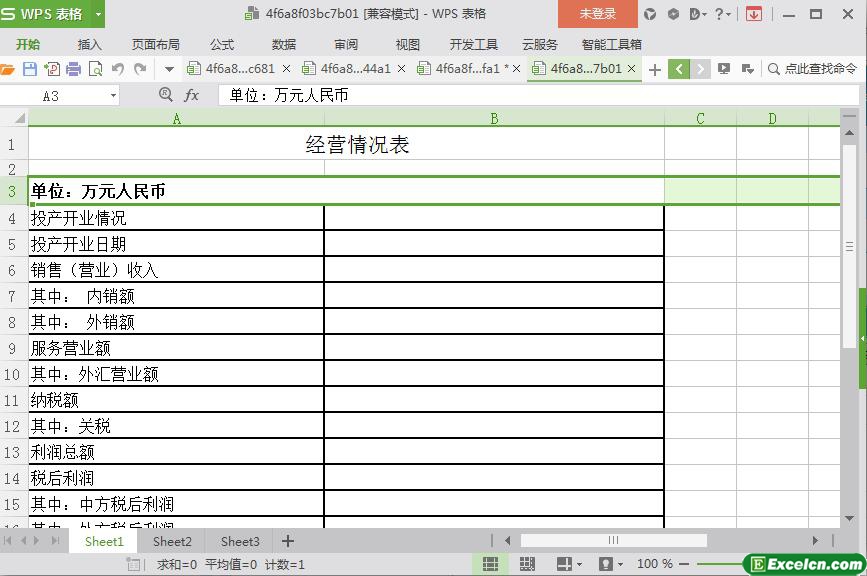Click the undo arrow icon
The height and width of the screenshot is (576, 867).
click(x=118, y=69)
